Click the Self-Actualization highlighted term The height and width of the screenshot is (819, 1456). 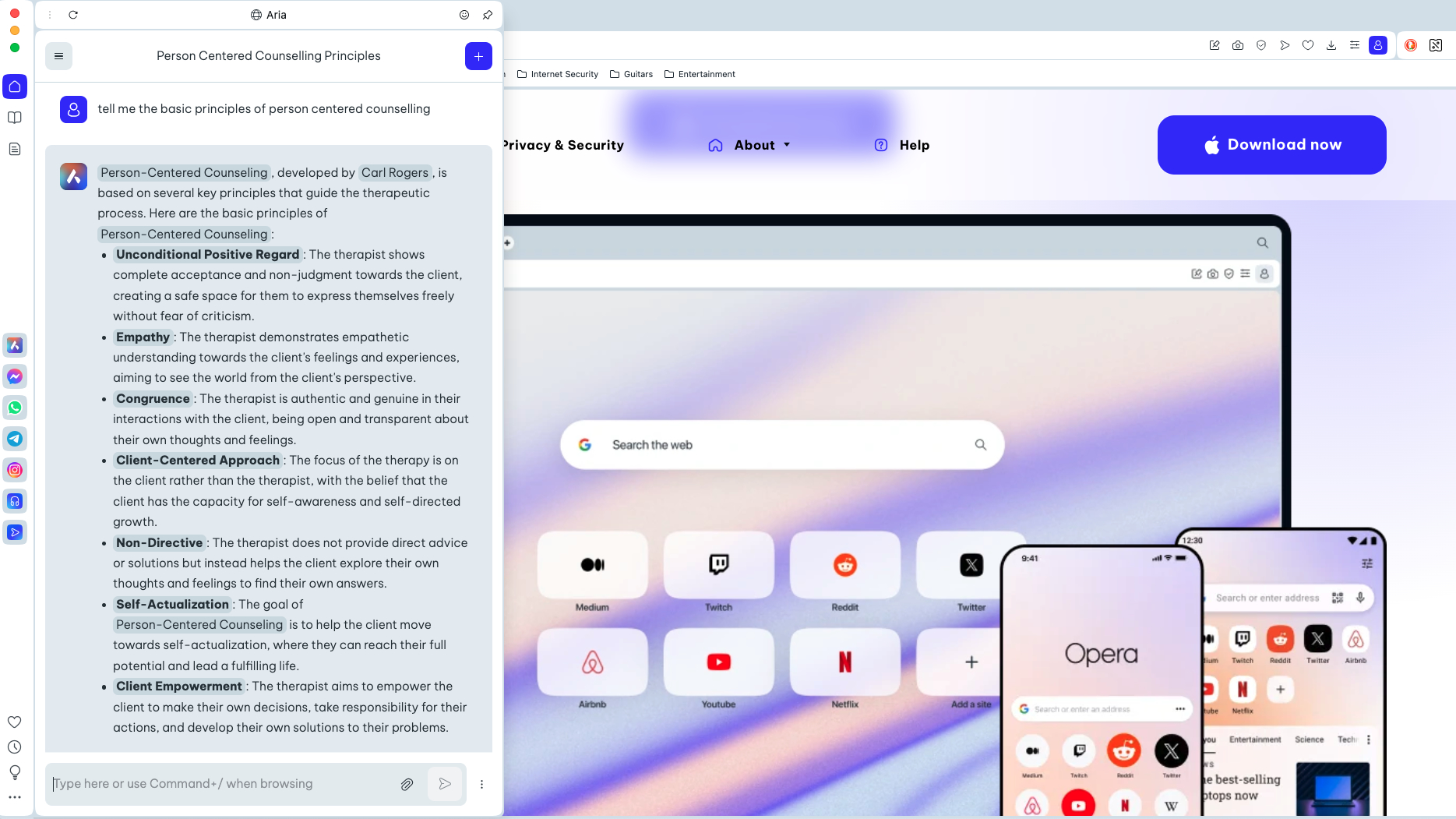click(172, 605)
